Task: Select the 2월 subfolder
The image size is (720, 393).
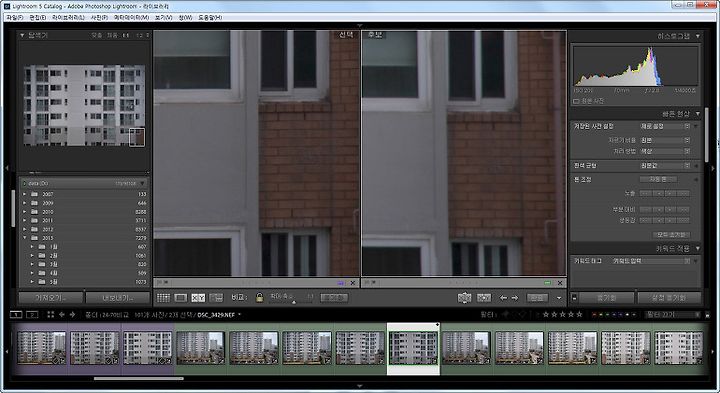Action: 84,255
